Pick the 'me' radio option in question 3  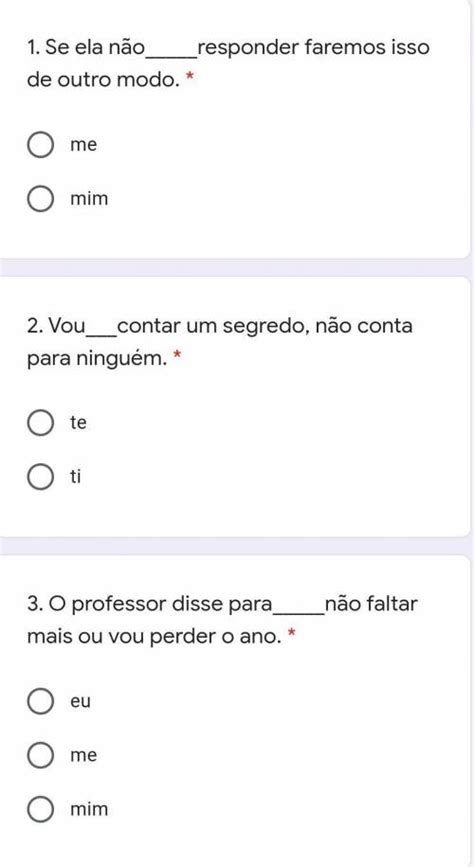40,755
